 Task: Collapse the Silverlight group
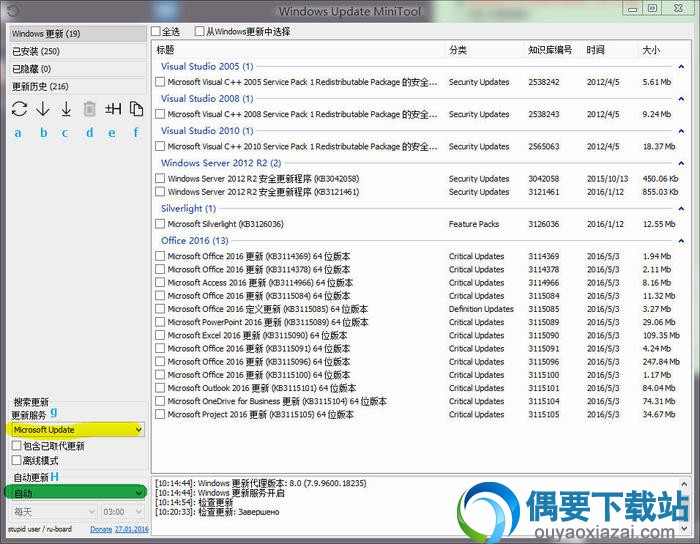point(681,208)
